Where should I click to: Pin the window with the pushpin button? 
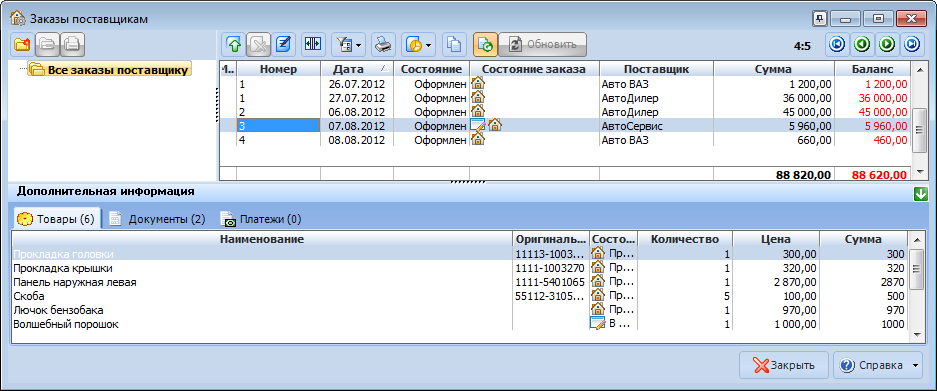tap(819, 19)
